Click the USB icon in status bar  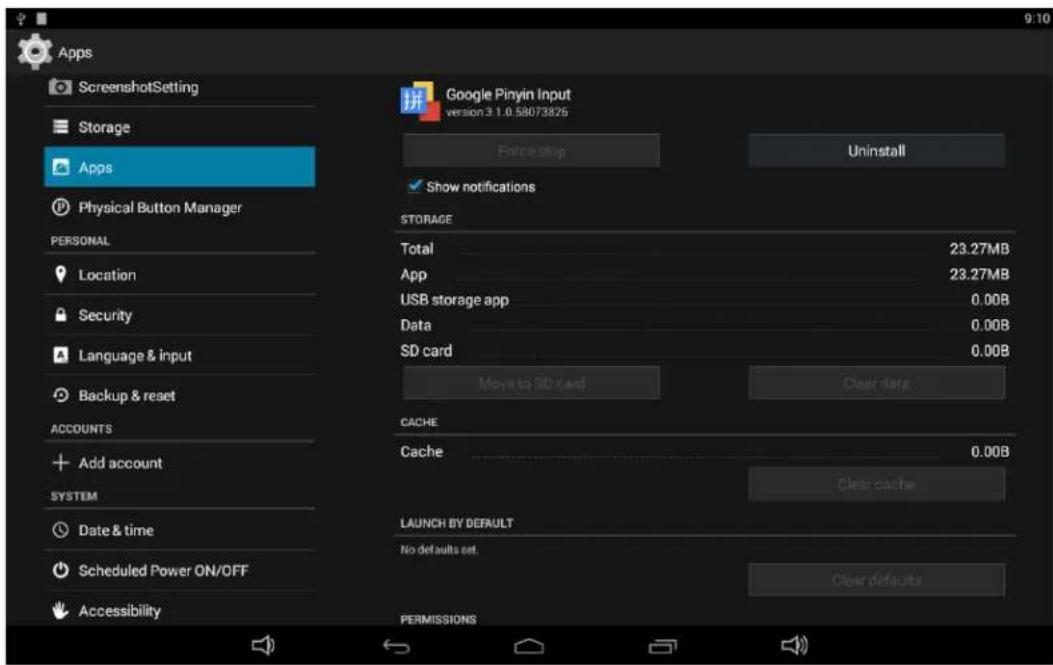coord(21,19)
